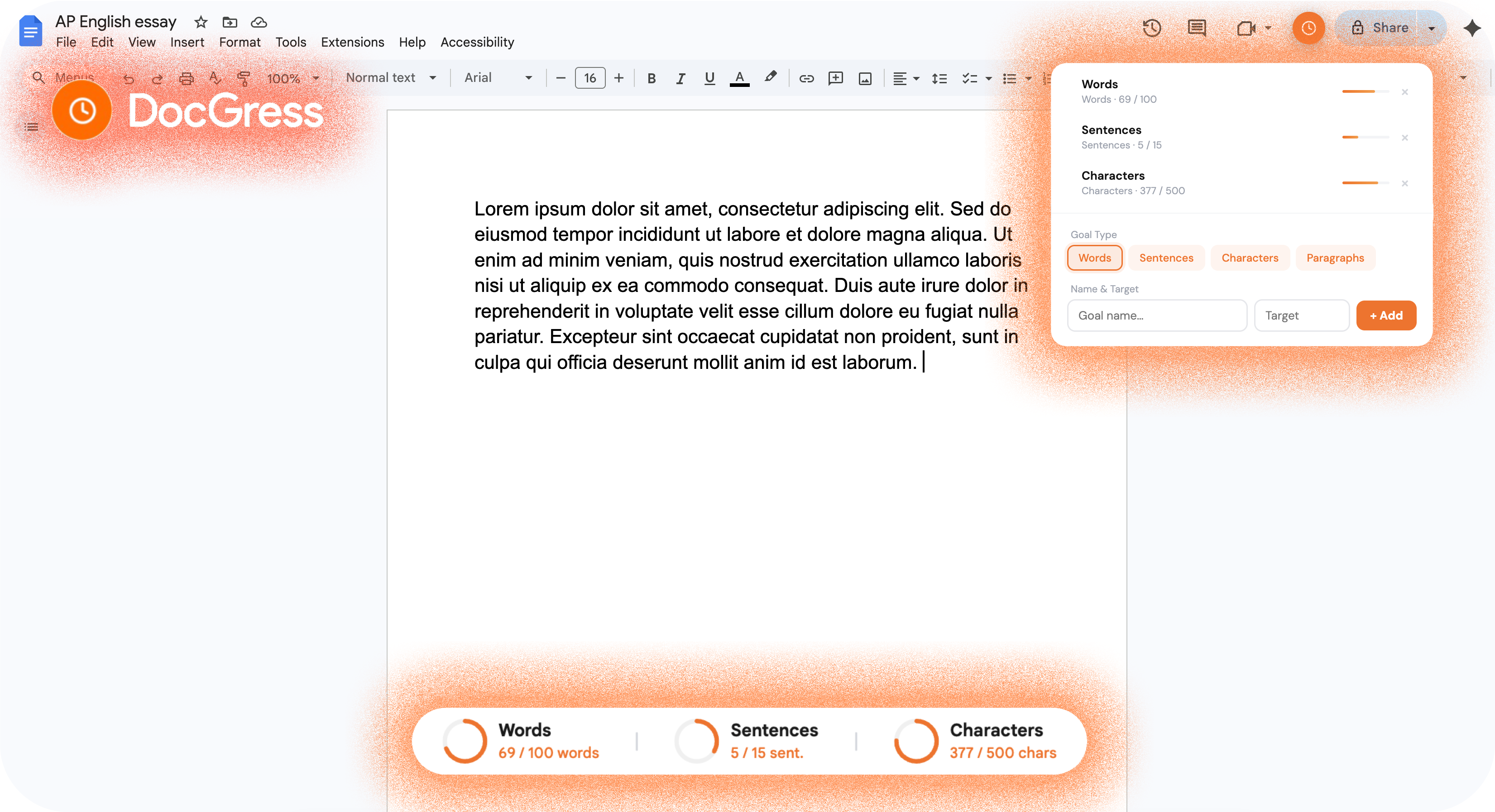Select the Sentences goal type

(1166, 258)
